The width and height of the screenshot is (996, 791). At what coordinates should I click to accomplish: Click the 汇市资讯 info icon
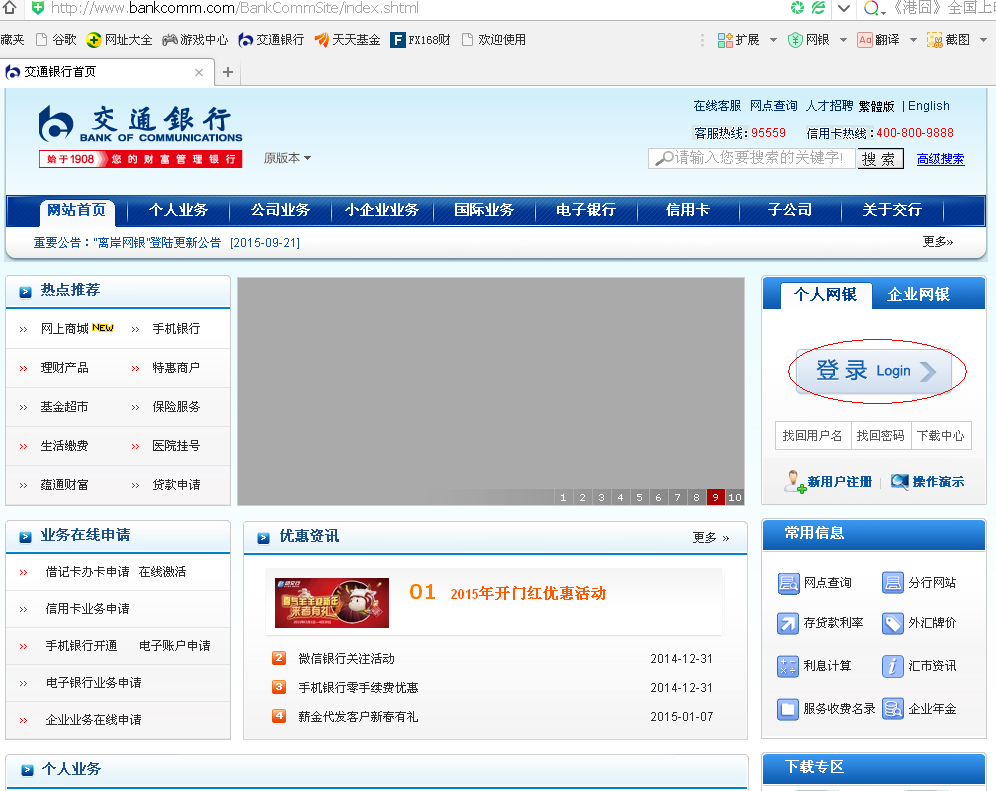click(x=892, y=666)
